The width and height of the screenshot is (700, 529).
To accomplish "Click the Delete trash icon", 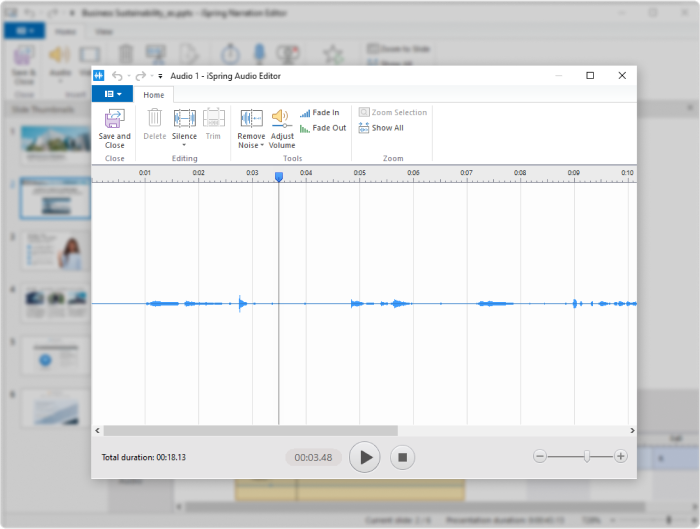I will (x=154, y=118).
